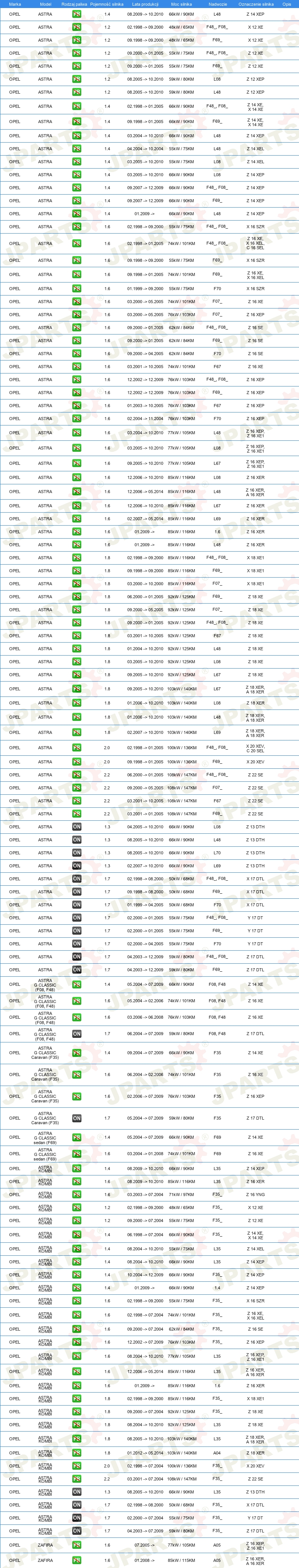Click diesel ON icon in Astra L70 Z 13 DTH row
Viewport: 299px width, 1568px height.
[77, 853]
